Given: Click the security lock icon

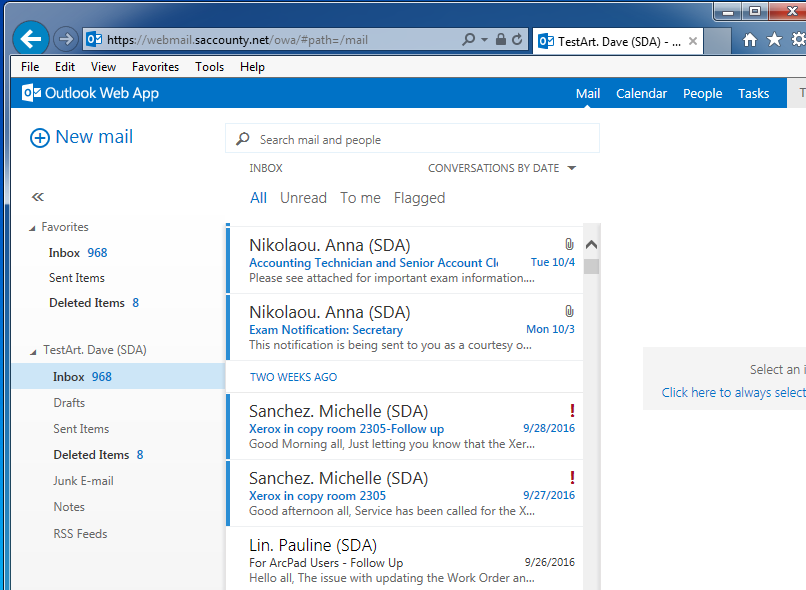Looking at the screenshot, I should 501,40.
